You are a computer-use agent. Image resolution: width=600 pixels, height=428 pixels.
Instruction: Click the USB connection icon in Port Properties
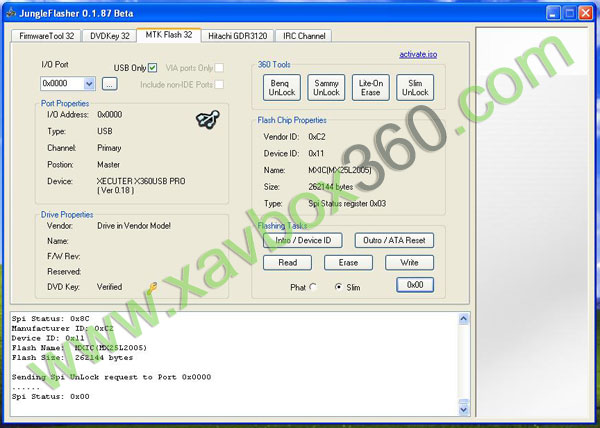(208, 119)
